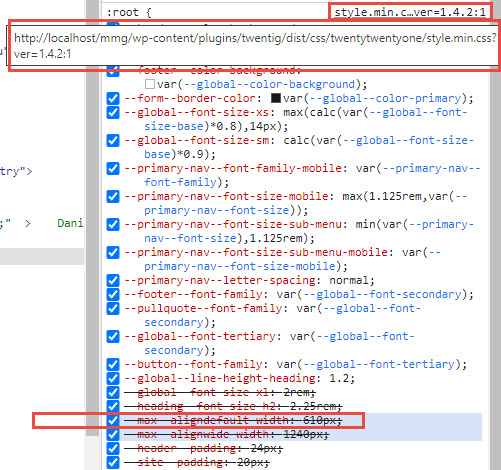
Task: Select the --button--font-family property name
Action: click(x=193, y=364)
